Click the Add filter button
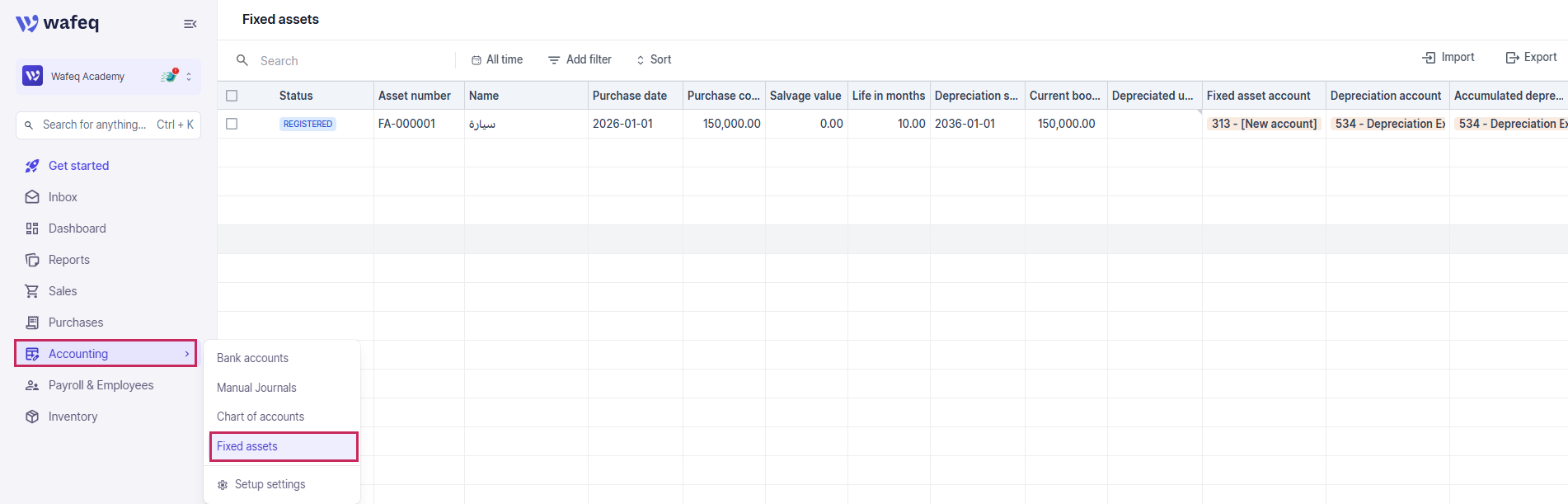The height and width of the screenshot is (504, 1568). (580, 59)
